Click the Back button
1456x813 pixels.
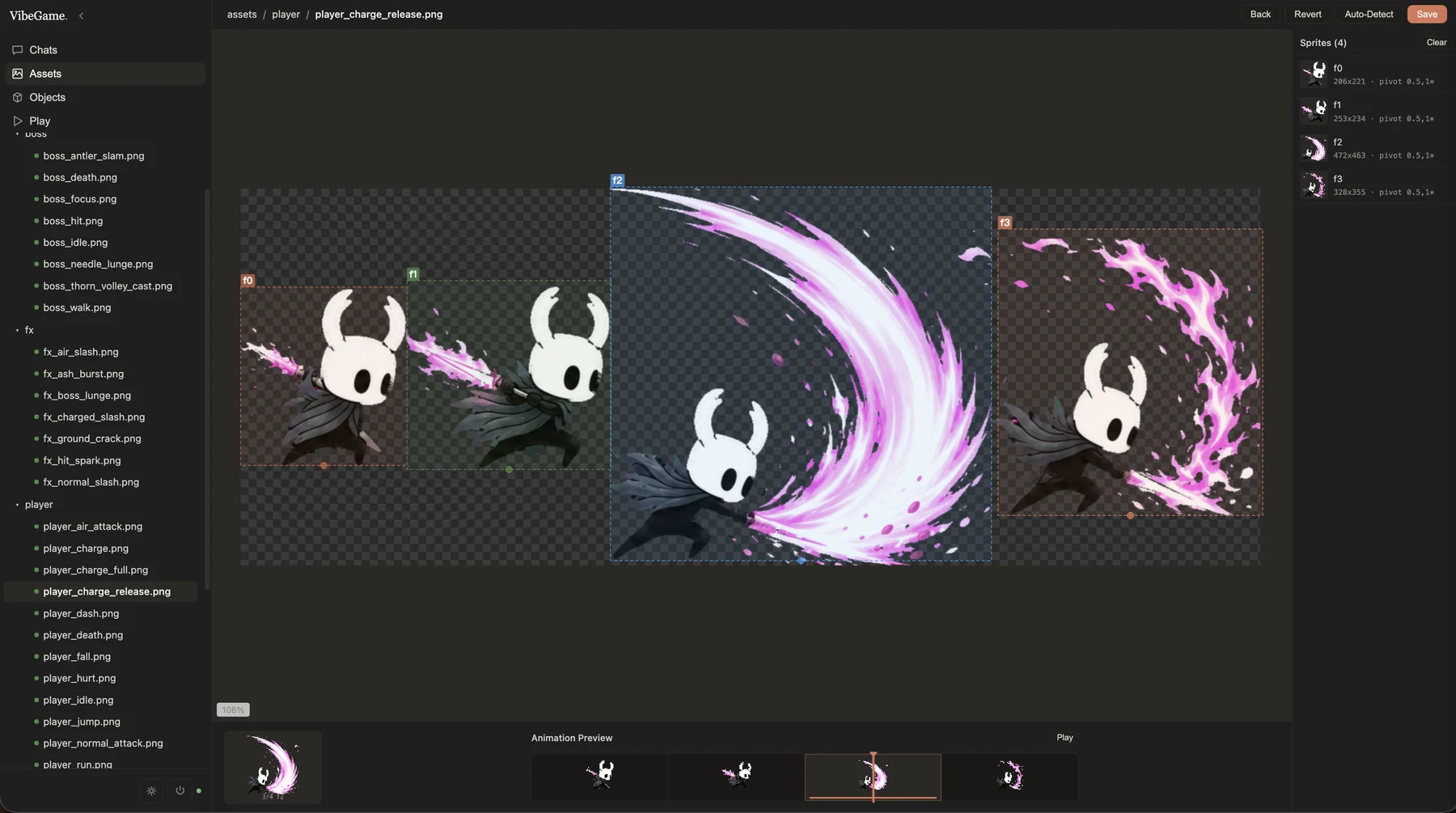click(x=1260, y=15)
